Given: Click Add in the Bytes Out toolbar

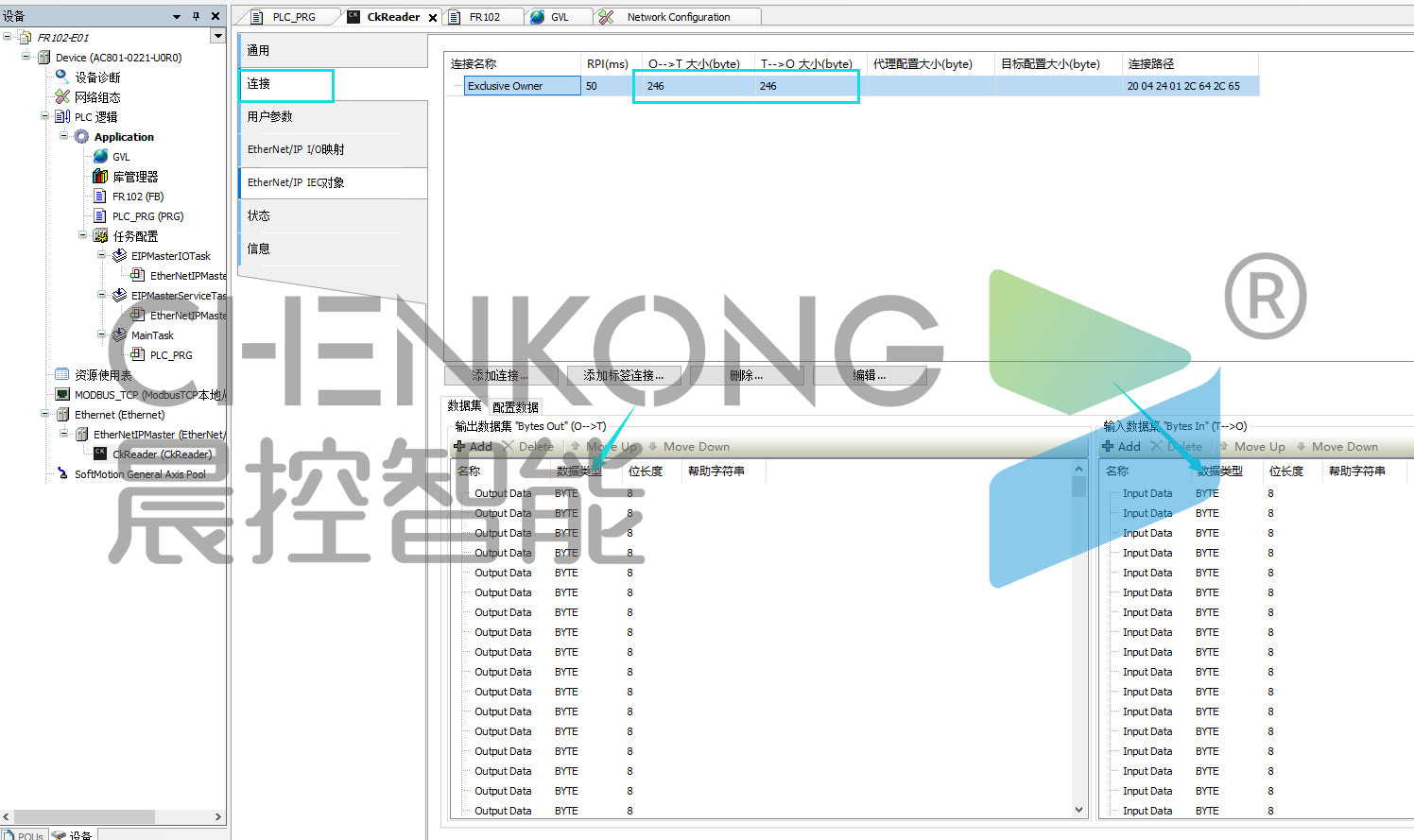Looking at the screenshot, I should [x=474, y=447].
